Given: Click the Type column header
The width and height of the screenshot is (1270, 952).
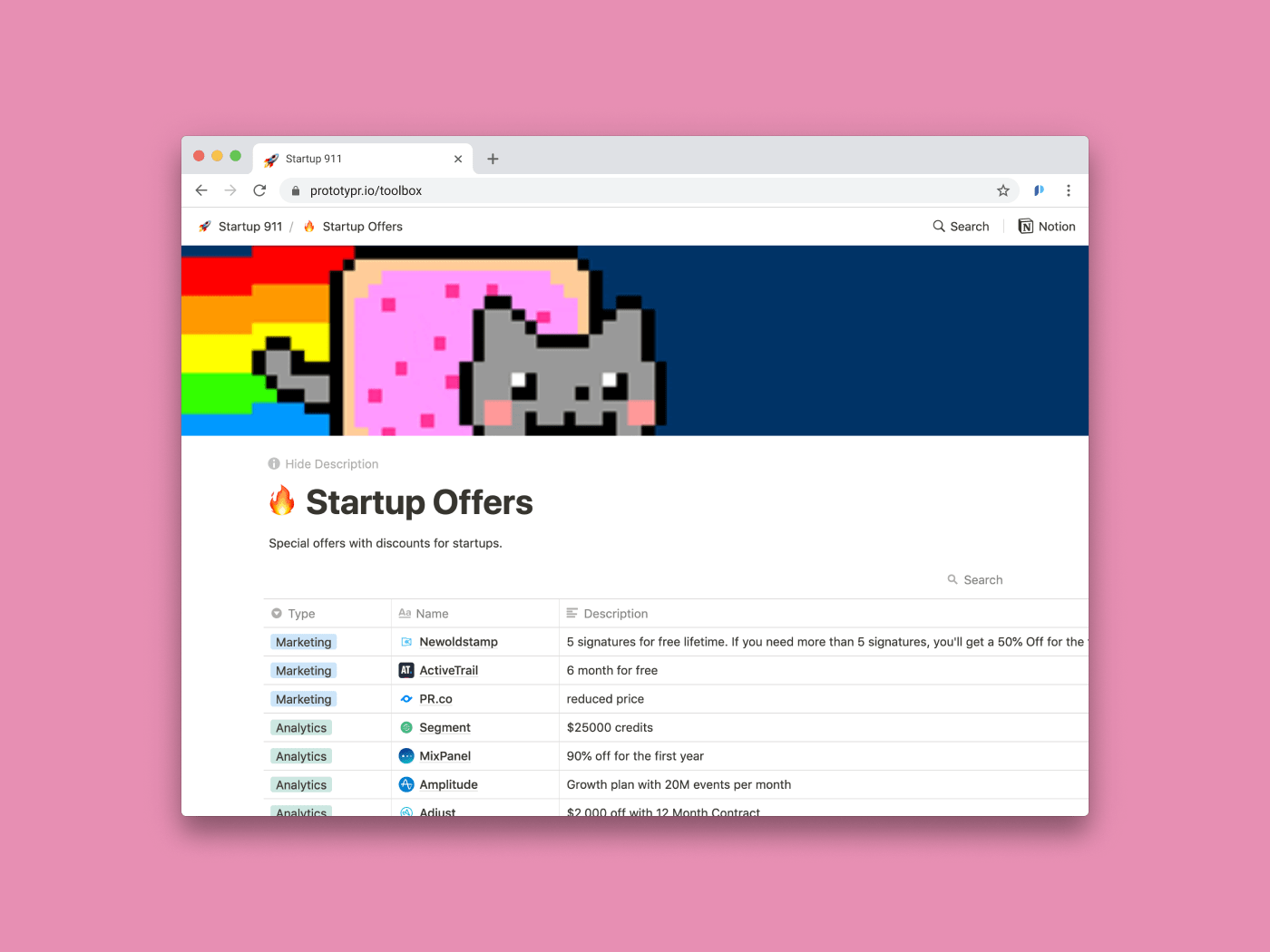Looking at the screenshot, I should (x=327, y=614).
